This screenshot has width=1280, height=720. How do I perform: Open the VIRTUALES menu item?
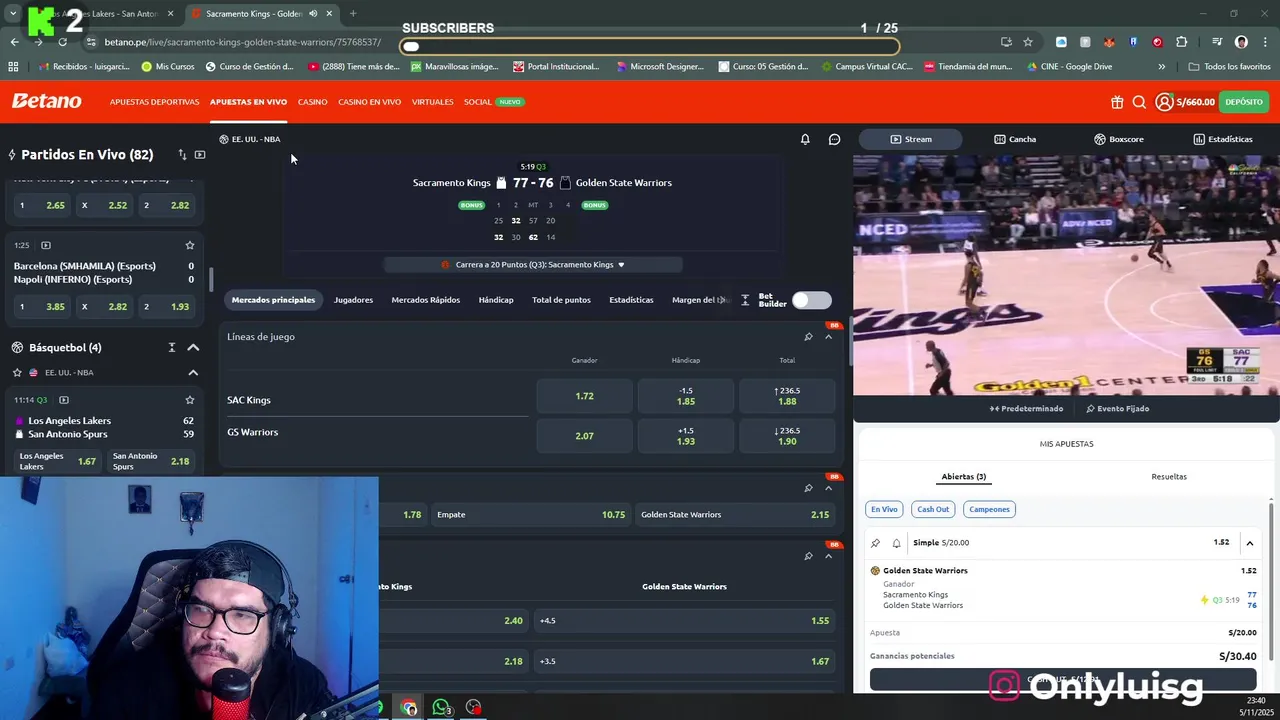point(432,102)
